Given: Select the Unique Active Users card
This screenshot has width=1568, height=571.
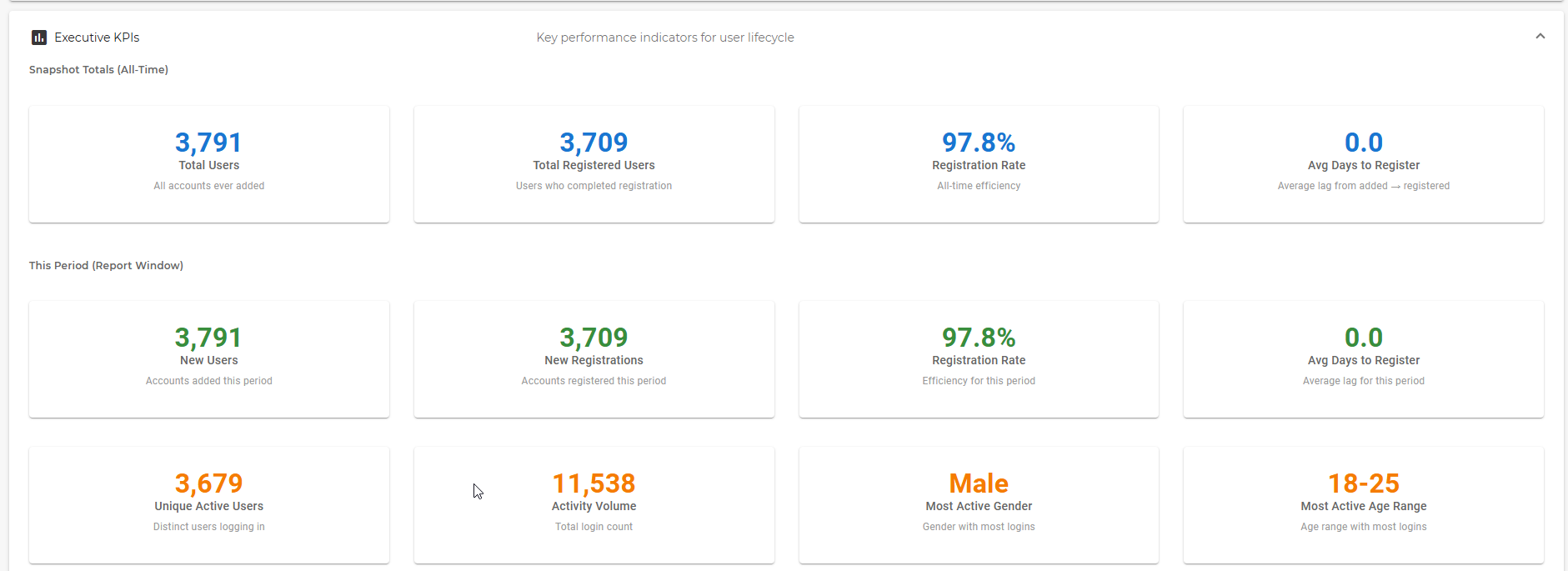Looking at the screenshot, I should (x=208, y=505).
